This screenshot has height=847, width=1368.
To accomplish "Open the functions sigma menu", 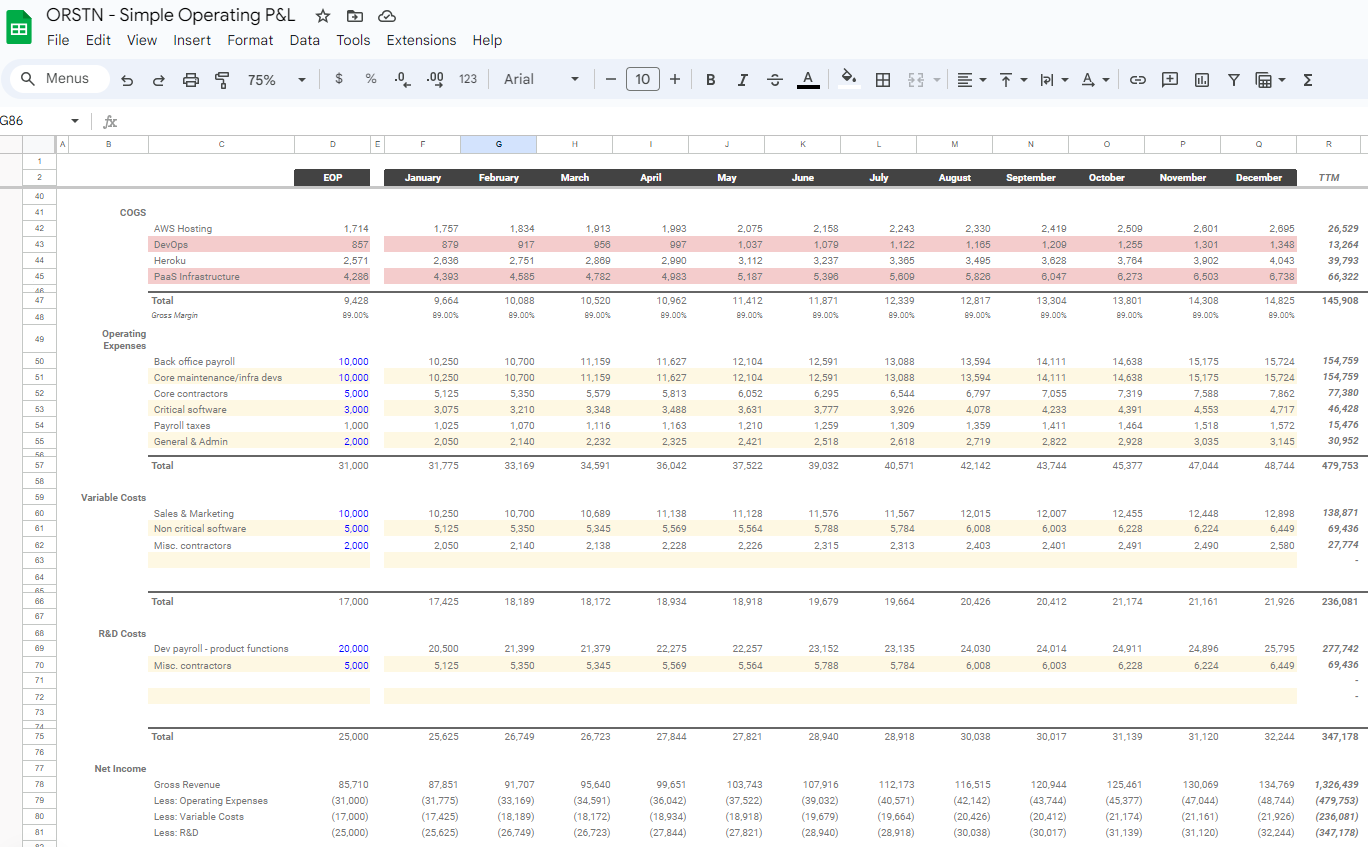I will click(x=1308, y=80).
